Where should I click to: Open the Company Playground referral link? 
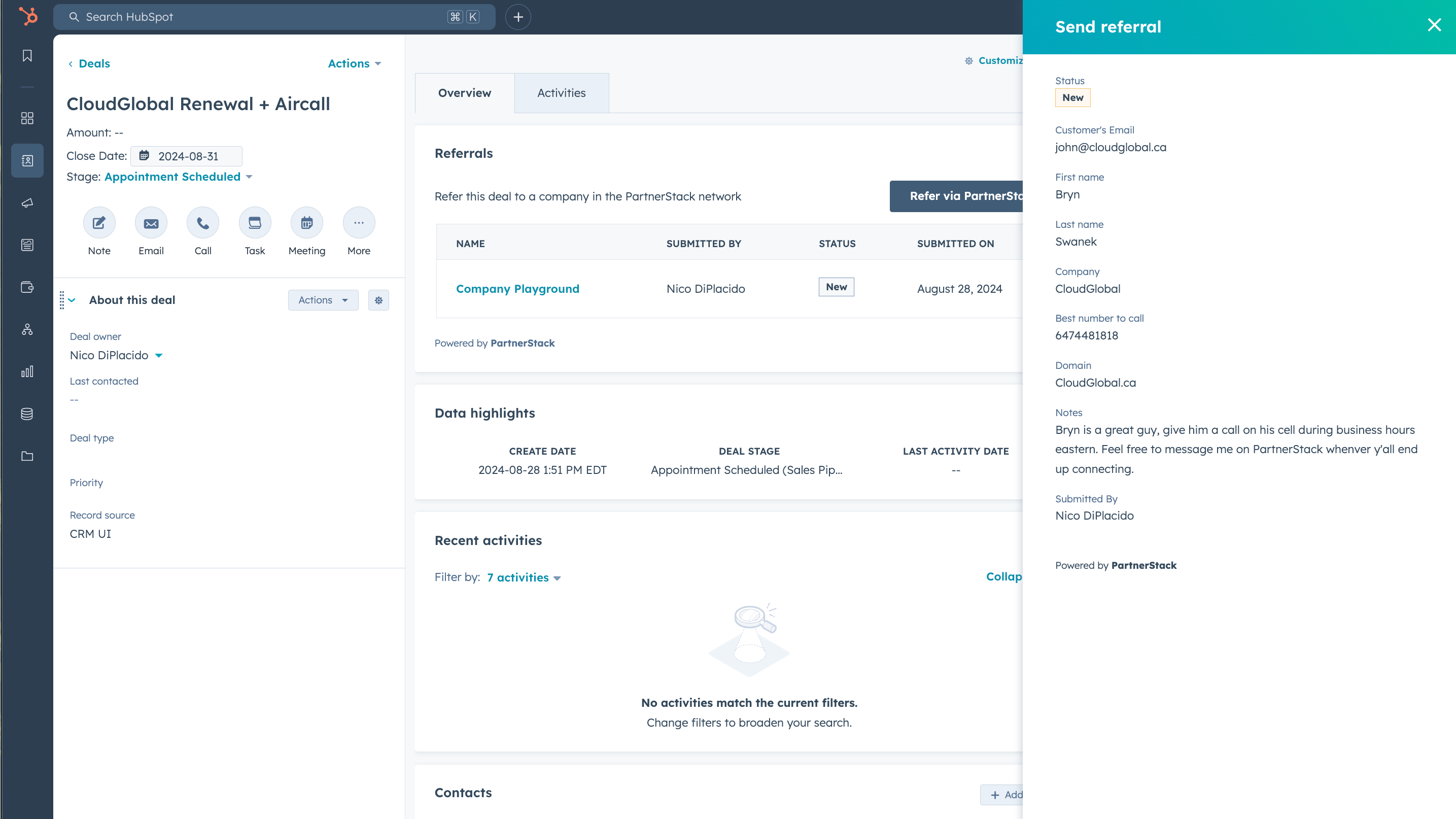[517, 289]
